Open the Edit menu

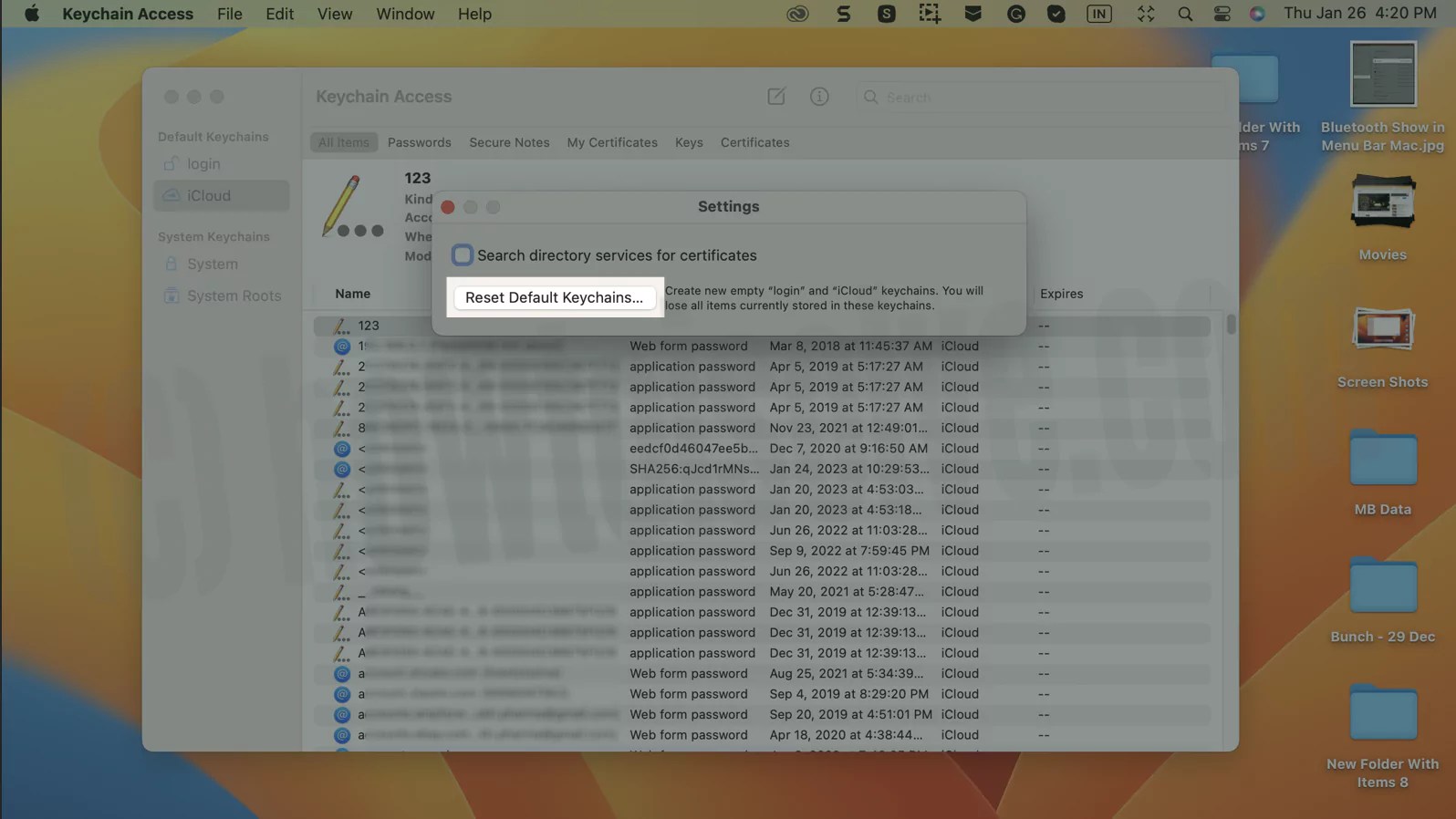[x=279, y=14]
